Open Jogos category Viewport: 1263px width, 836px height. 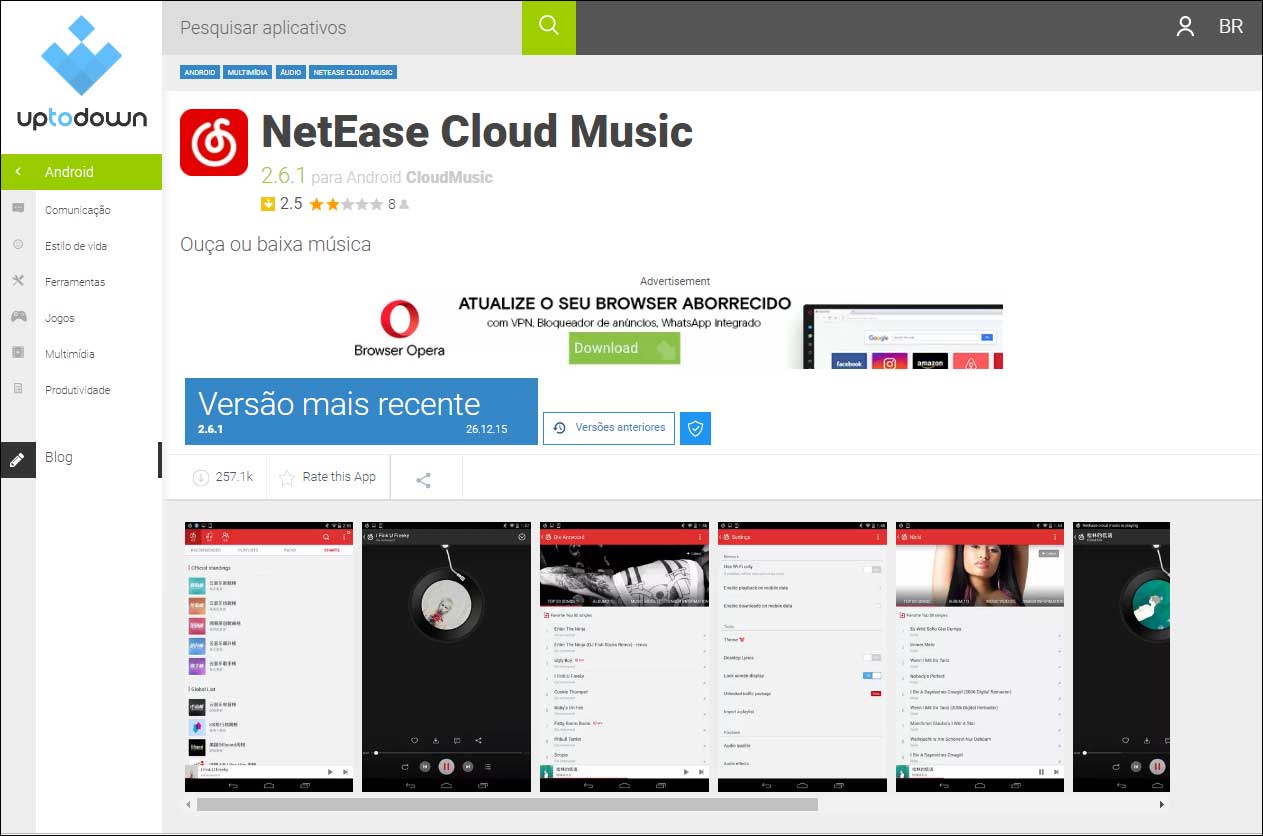[60, 318]
